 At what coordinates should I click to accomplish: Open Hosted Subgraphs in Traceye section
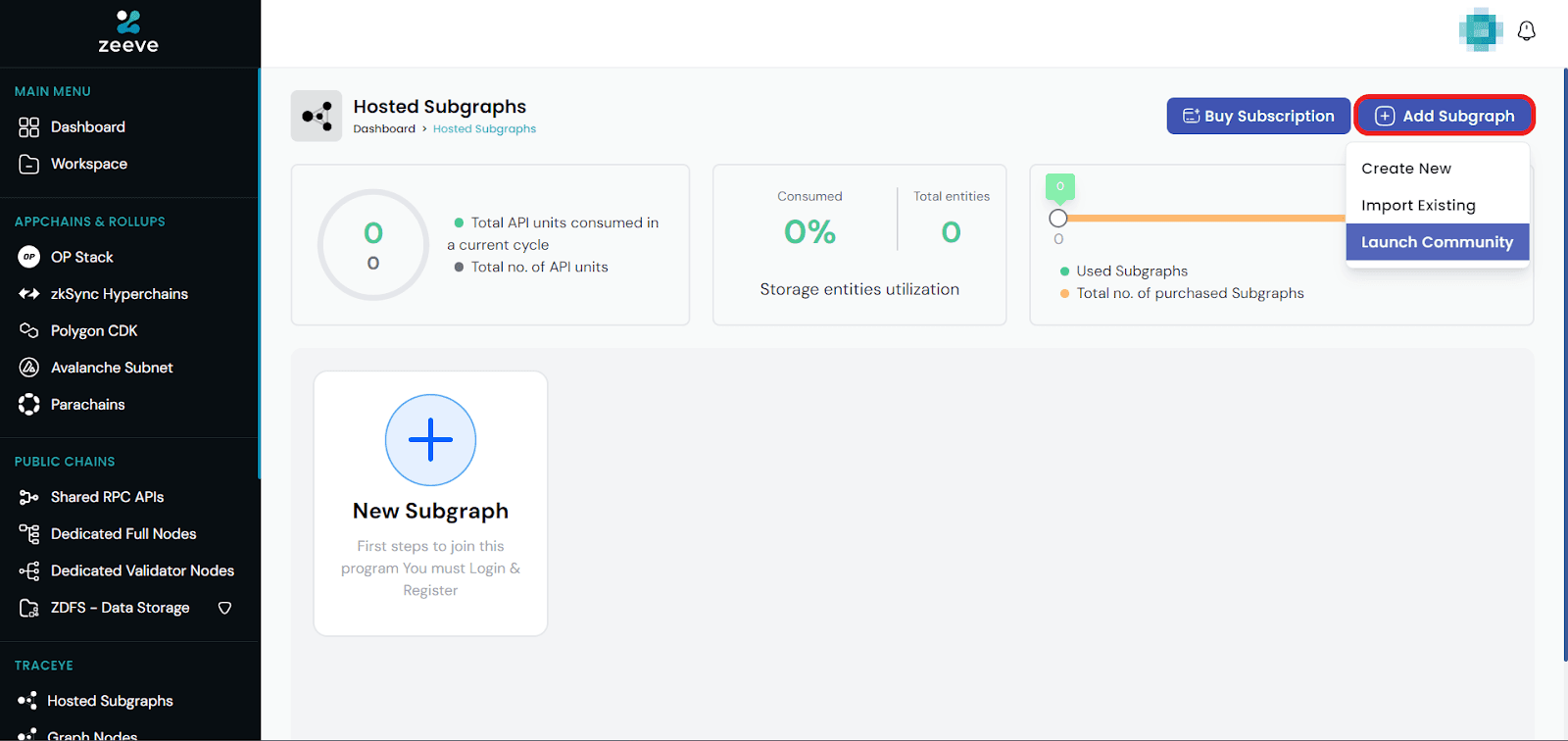(110, 701)
